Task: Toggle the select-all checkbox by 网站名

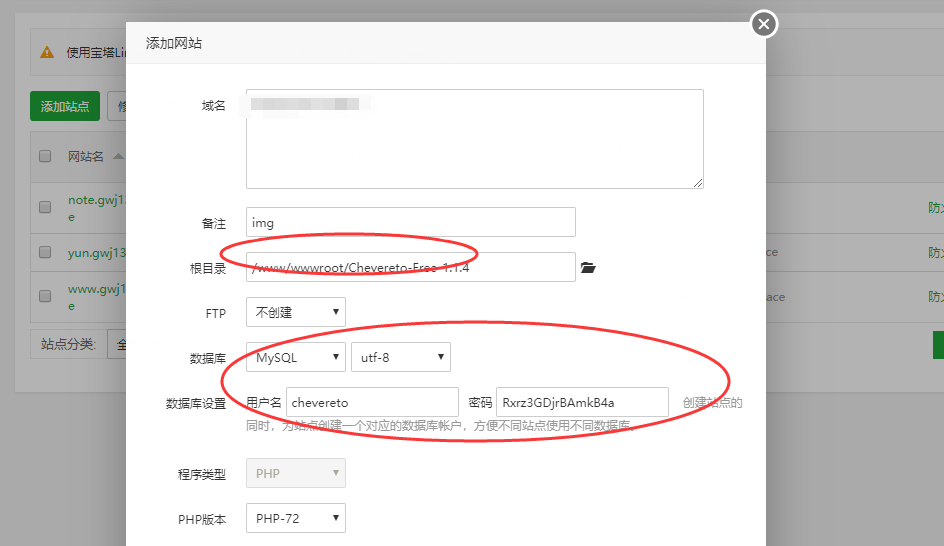Action: point(45,157)
